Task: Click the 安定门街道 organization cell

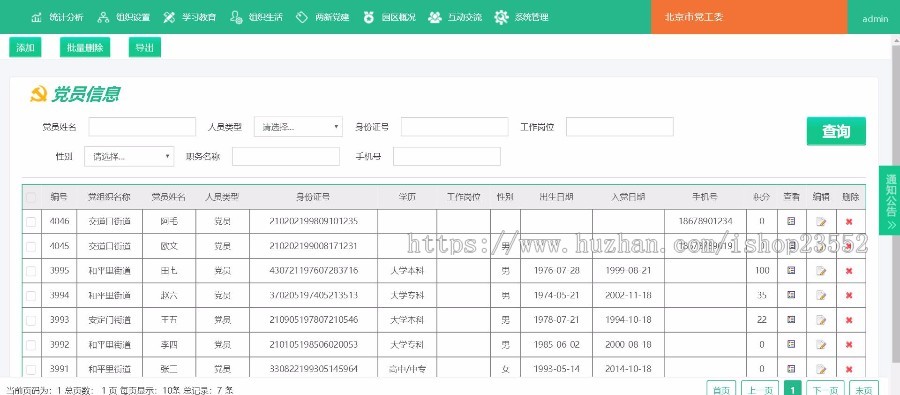Action: pyautogui.click(x=109, y=320)
